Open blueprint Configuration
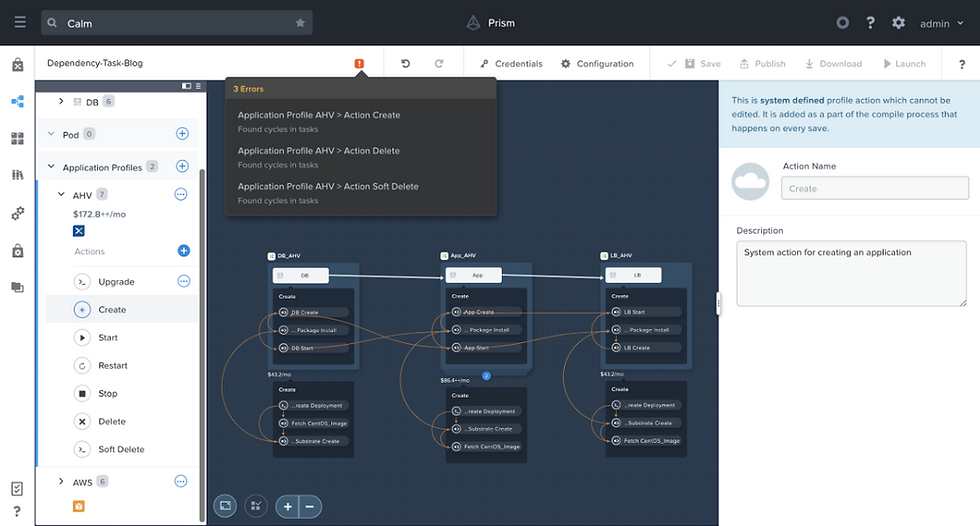This screenshot has height=526, width=980. (x=597, y=64)
